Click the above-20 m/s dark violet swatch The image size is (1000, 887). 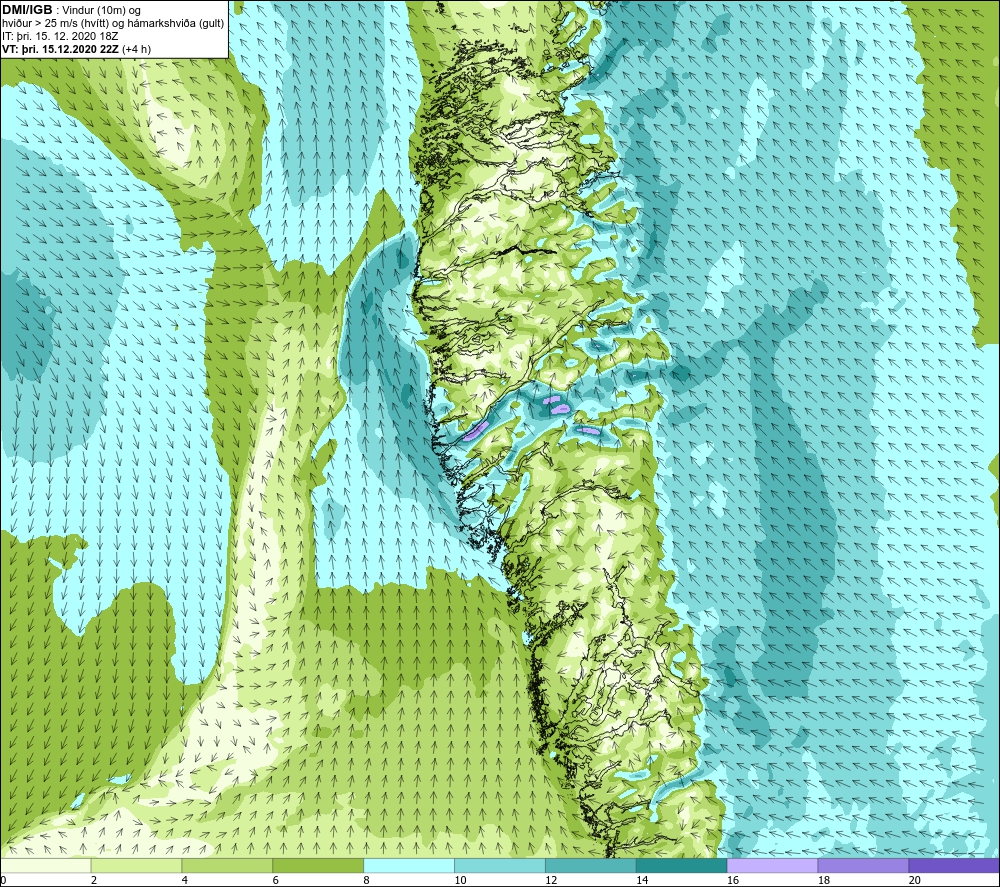point(954,865)
